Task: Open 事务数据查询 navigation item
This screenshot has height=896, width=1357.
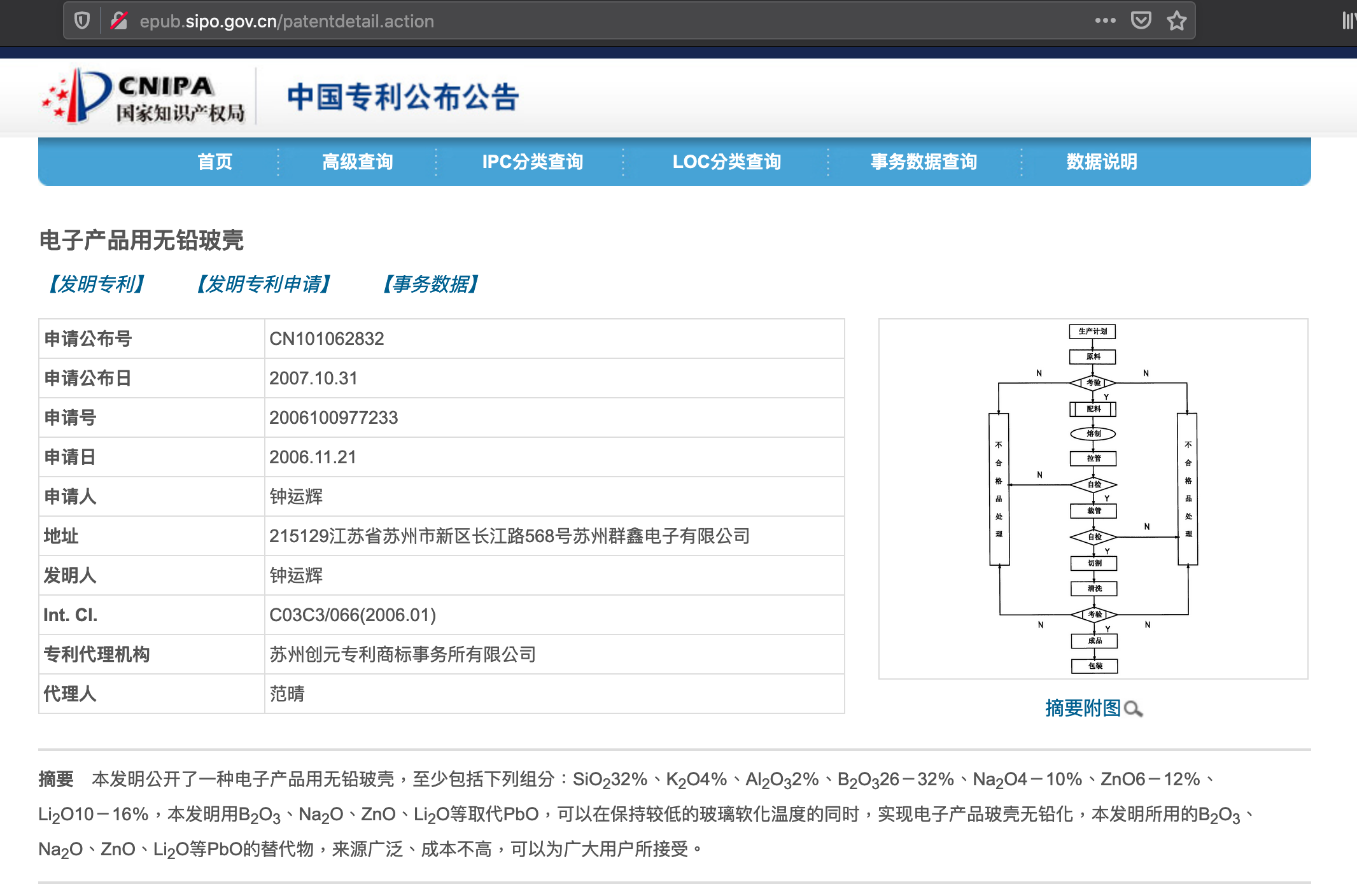Action: [x=924, y=162]
